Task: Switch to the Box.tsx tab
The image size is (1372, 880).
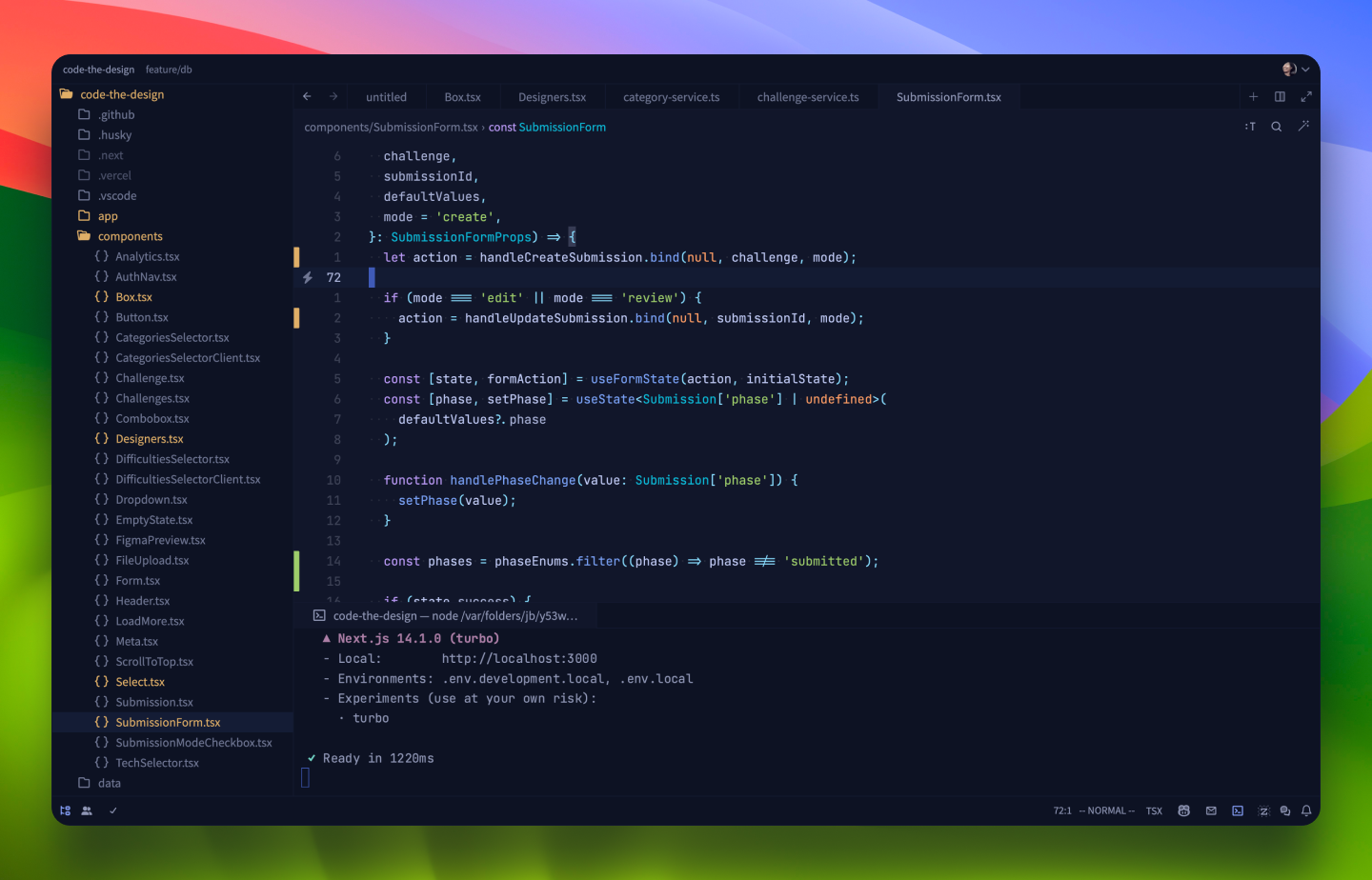Action: (462, 97)
